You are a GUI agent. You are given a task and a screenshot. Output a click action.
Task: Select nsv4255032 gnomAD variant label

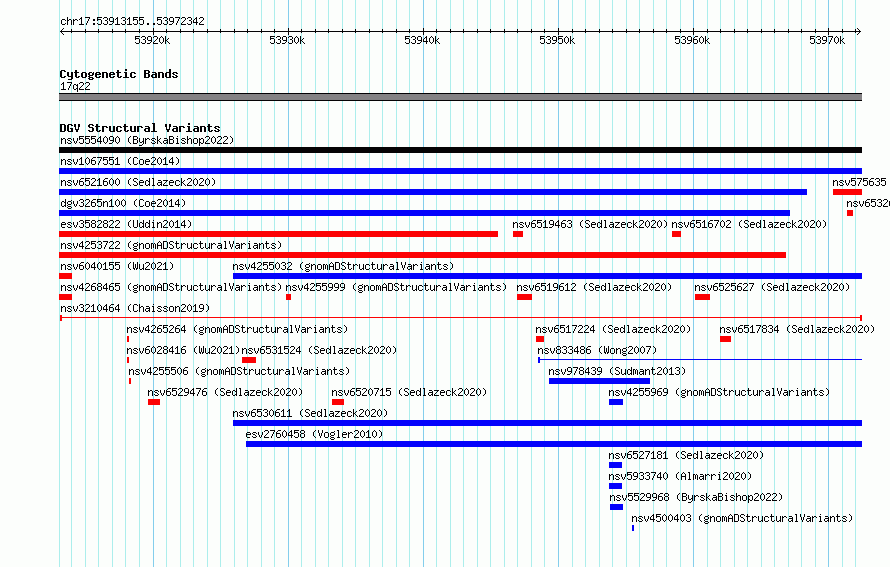click(343, 266)
